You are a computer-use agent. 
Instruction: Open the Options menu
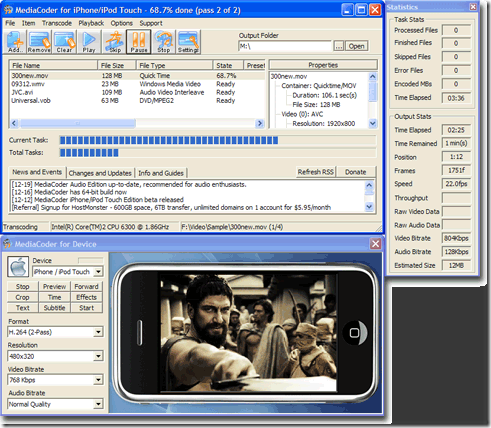122,23
